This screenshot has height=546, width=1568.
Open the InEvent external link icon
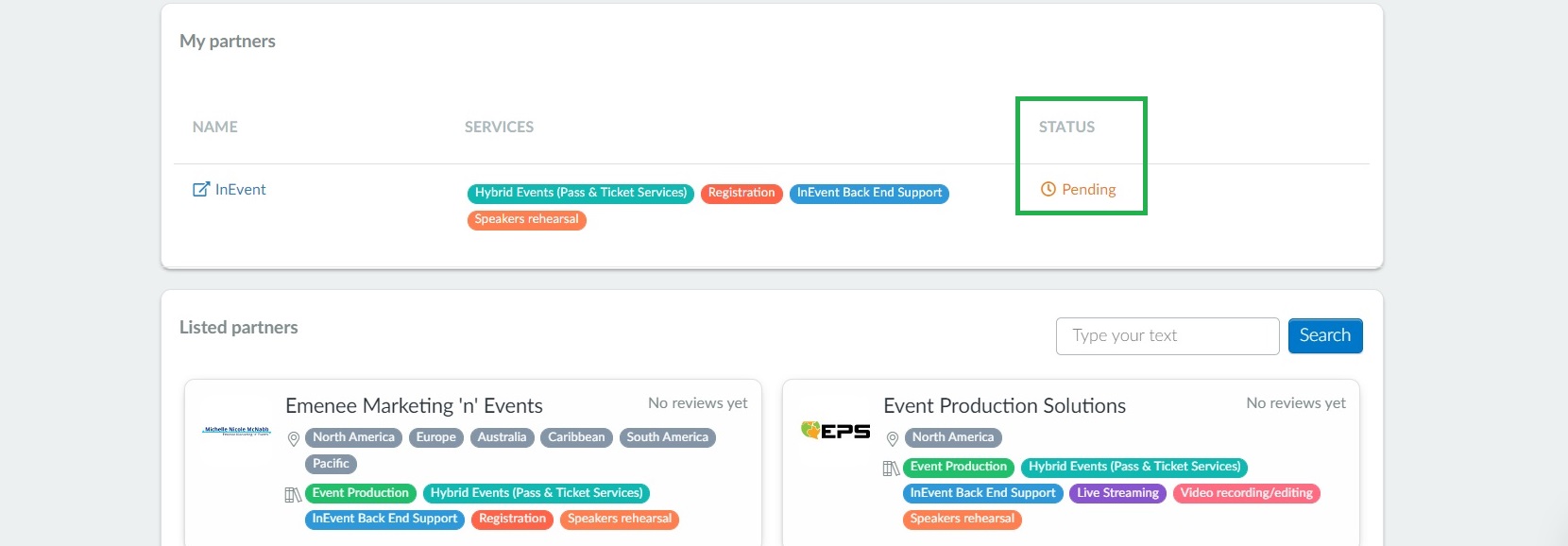coord(201,189)
